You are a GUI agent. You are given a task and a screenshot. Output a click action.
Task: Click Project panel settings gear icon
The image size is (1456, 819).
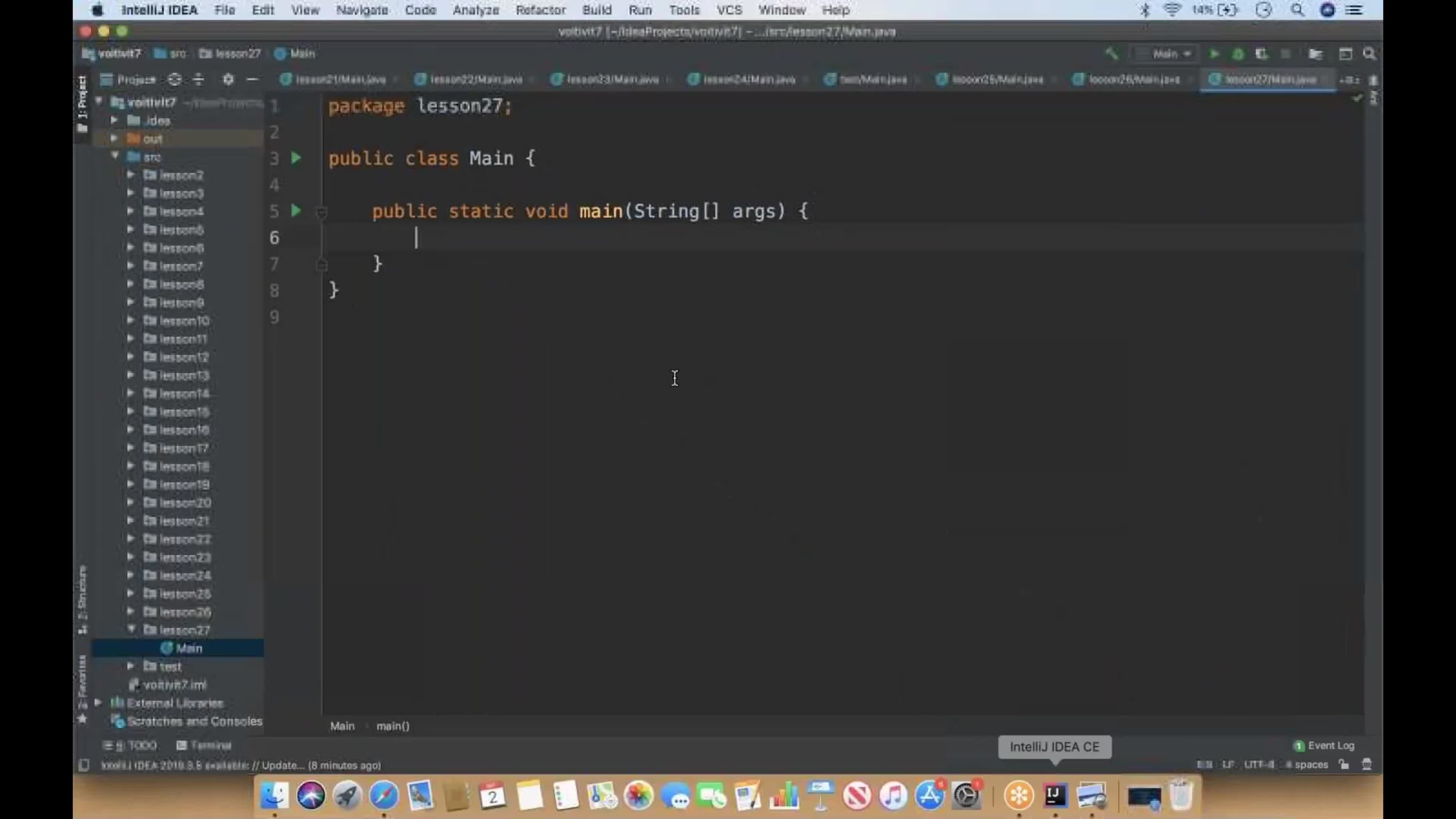(228, 80)
